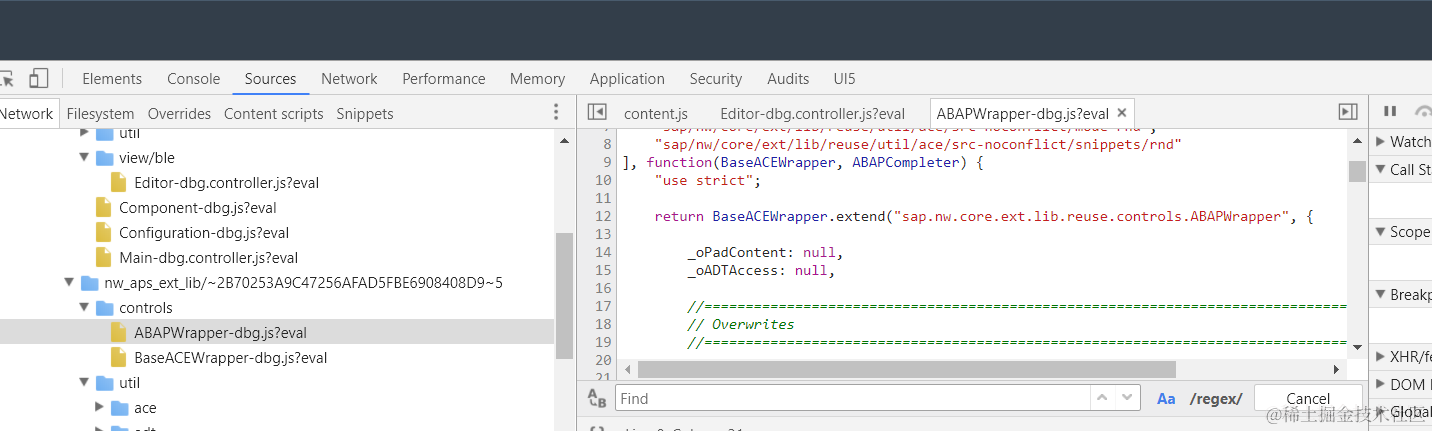Switch to Editor-dbg.controller.js?eval editor tab

tap(812, 113)
